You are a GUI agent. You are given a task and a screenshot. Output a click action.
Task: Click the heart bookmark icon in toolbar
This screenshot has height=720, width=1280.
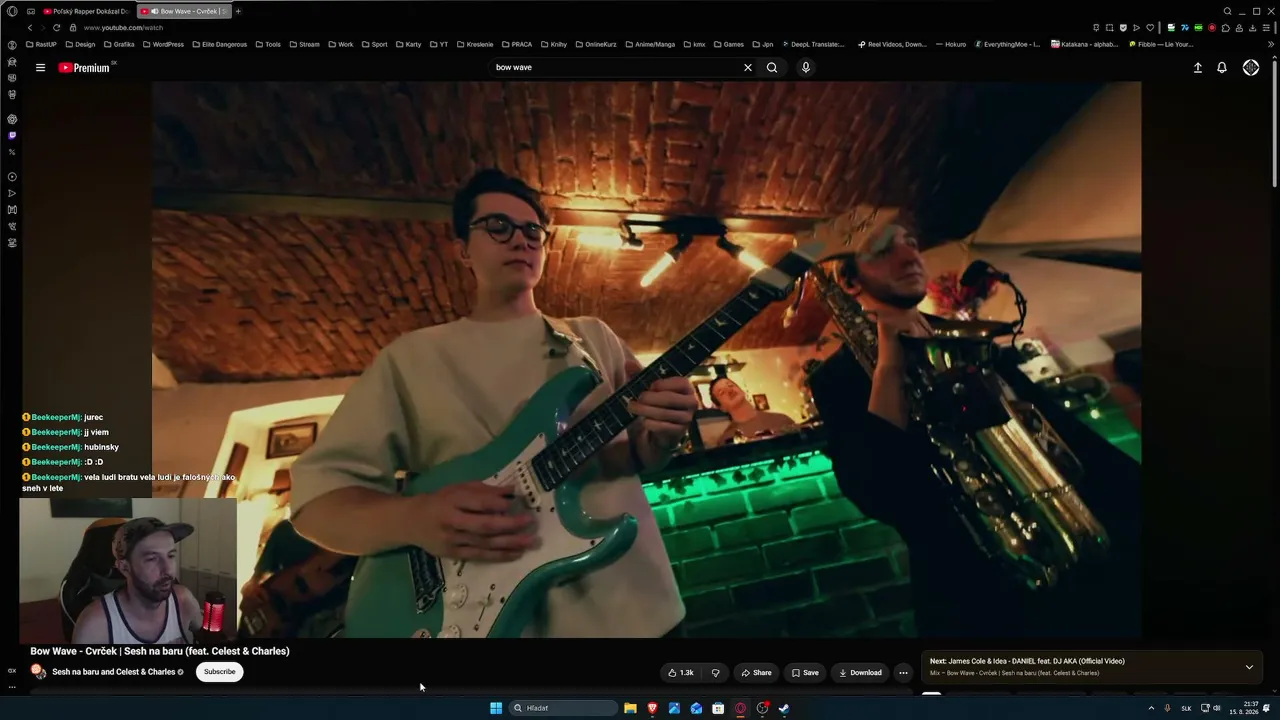point(1149,28)
